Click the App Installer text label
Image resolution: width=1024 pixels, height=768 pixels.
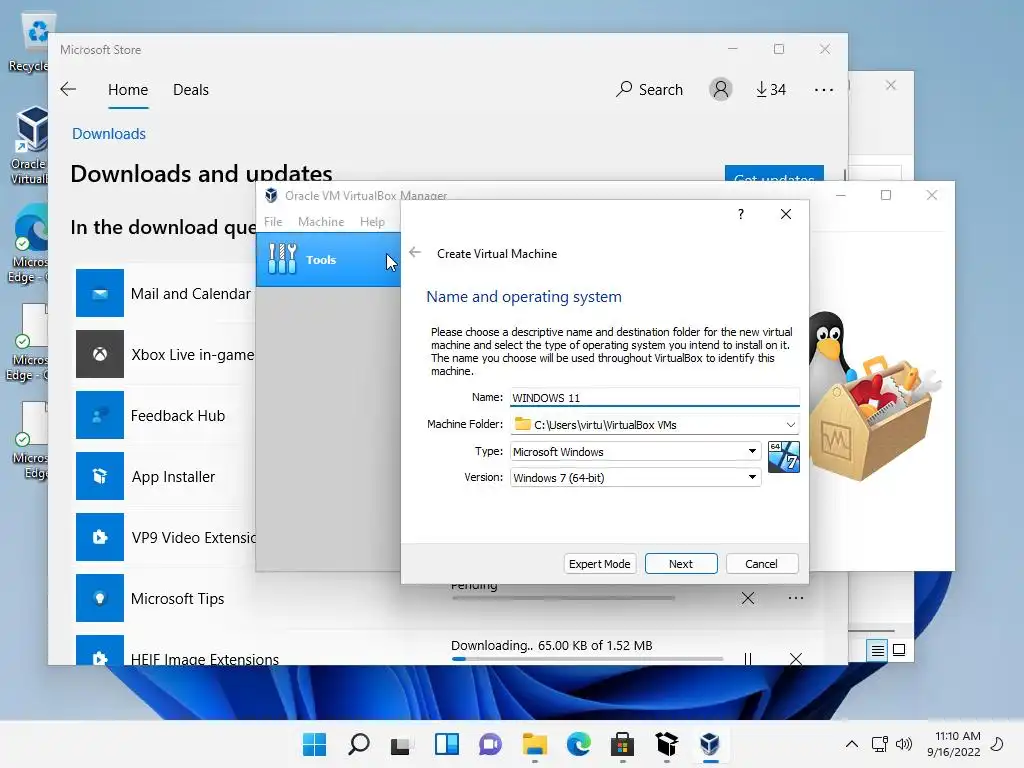[173, 477]
